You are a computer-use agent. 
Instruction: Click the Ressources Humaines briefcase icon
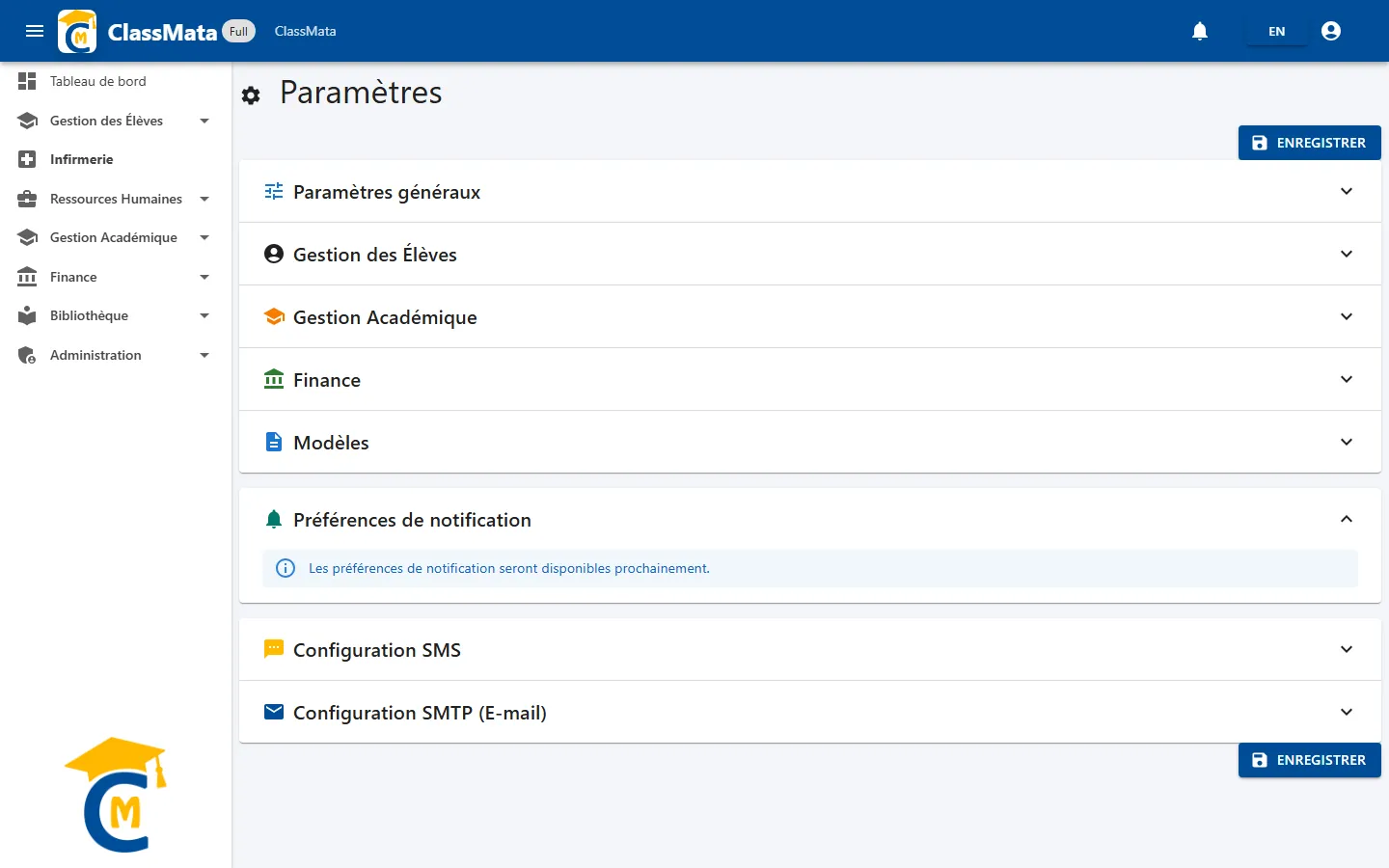[27, 199]
